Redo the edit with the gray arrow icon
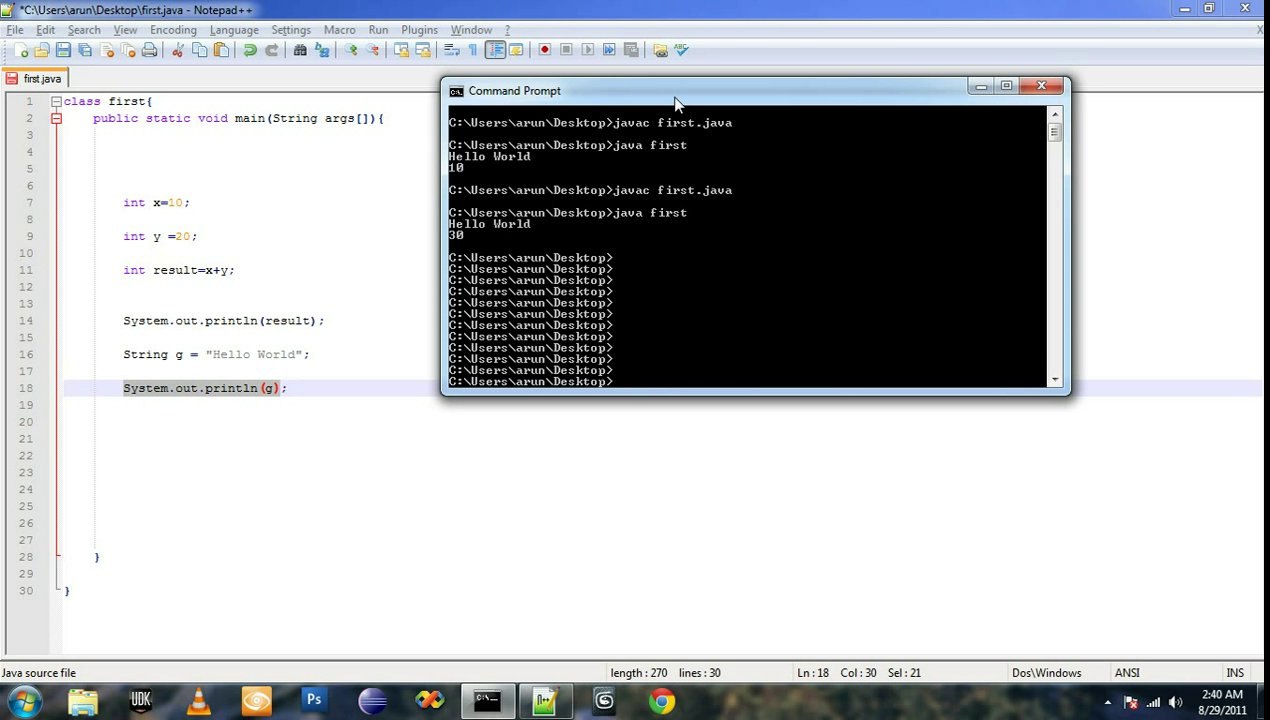This screenshot has height=720, width=1270. tap(271, 50)
